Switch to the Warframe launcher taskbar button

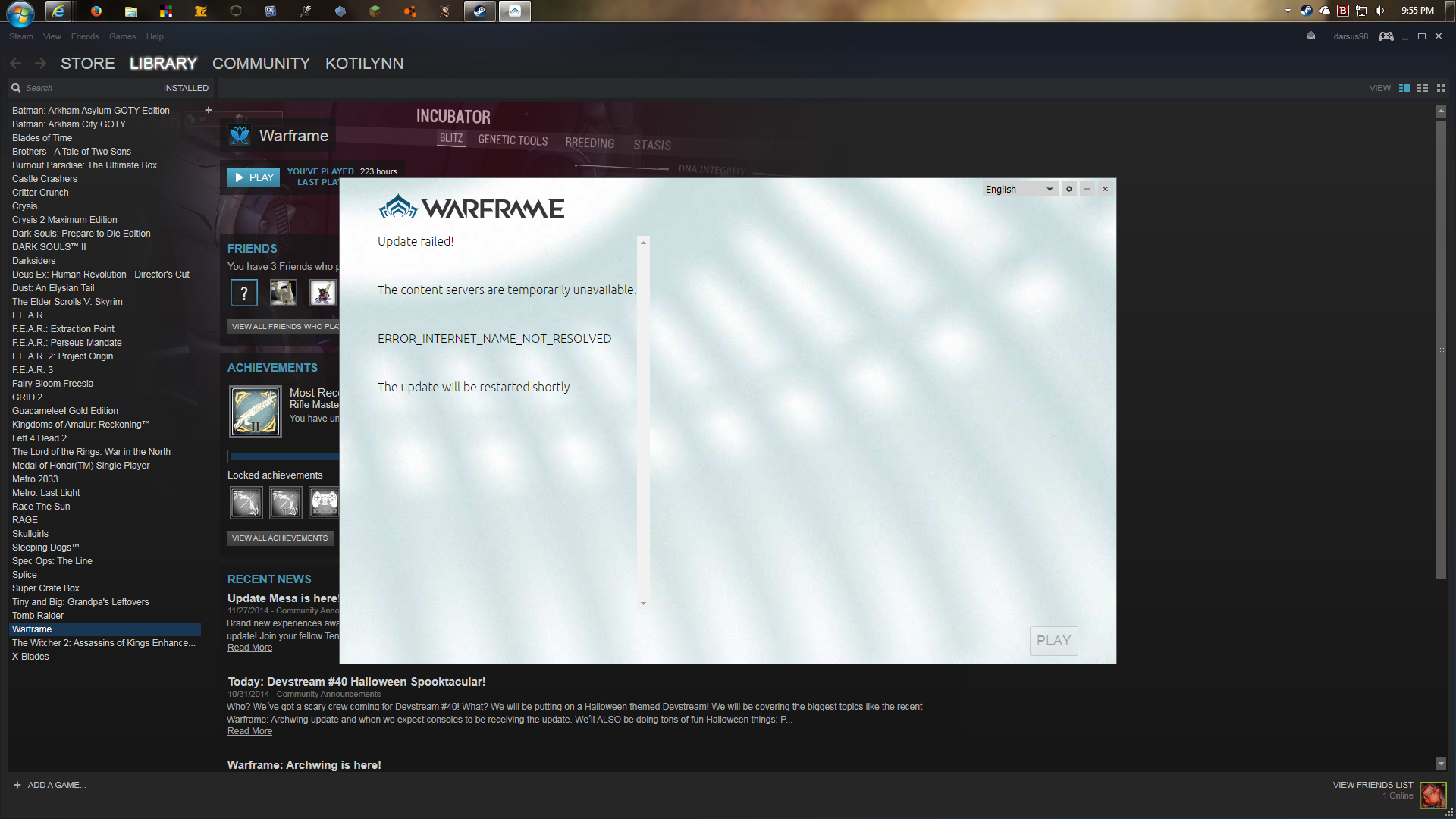coord(515,11)
